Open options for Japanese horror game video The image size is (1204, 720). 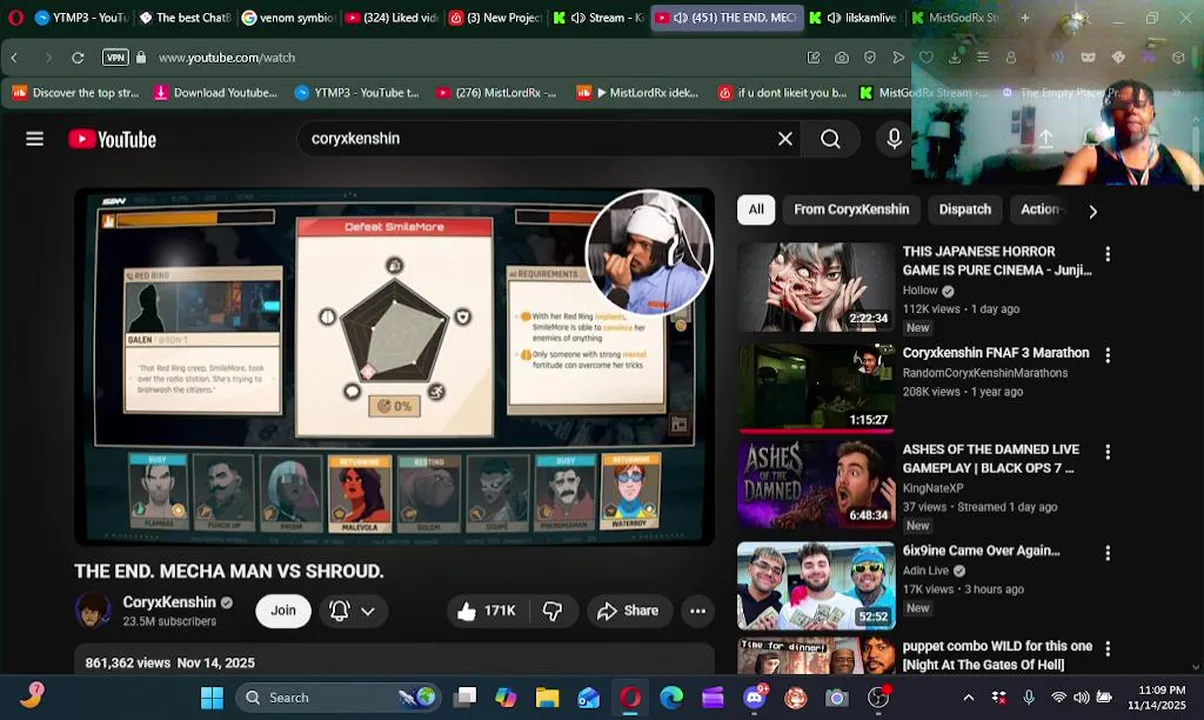1107,254
